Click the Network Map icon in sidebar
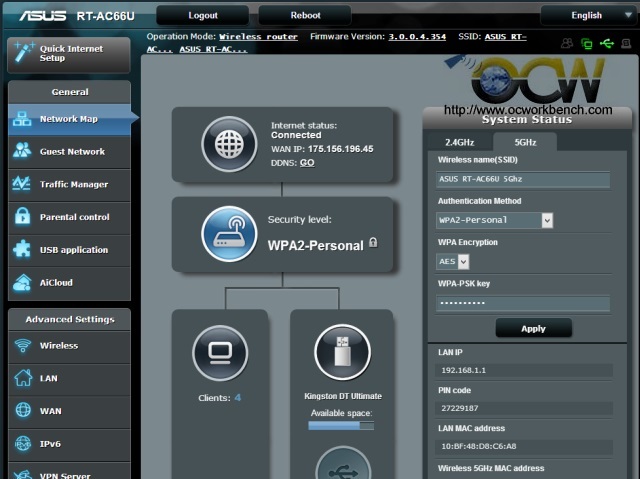The height and width of the screenshot is (479, 640). [22, 119]
